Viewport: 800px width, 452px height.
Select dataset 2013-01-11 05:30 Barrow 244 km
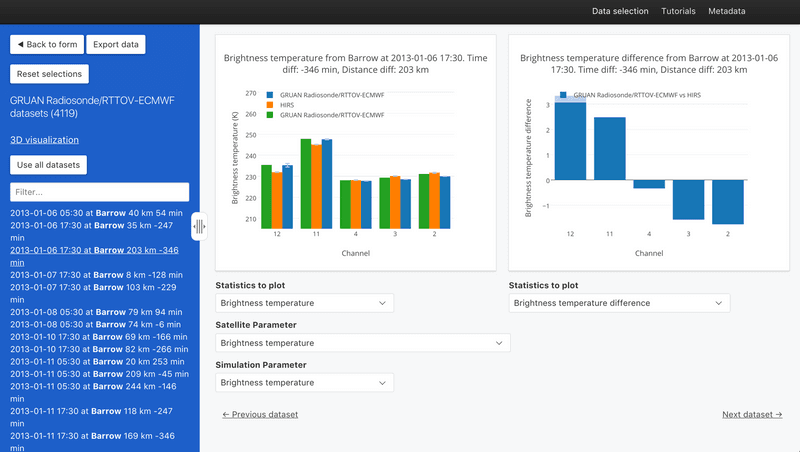click(93, 392)
